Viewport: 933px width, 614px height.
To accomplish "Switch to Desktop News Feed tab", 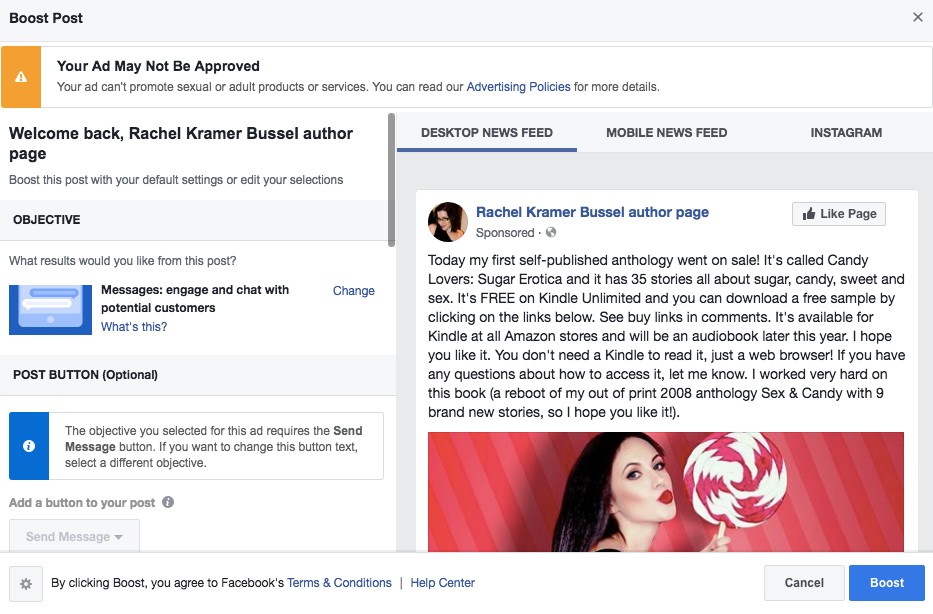I will tap(487, 133).
